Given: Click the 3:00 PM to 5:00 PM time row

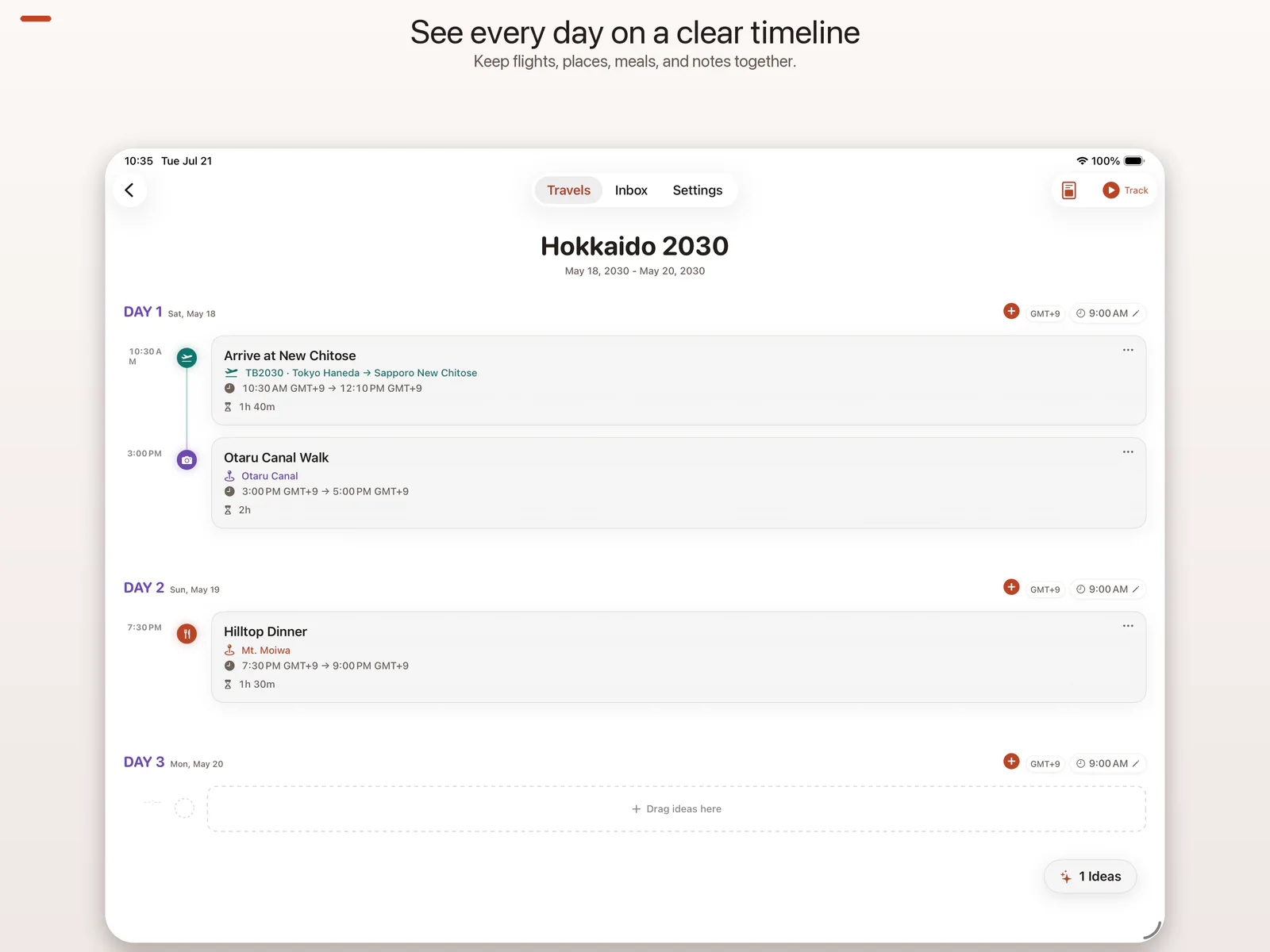Looking at the screenshot, I should pyautogui.click(x=317, y=492).
